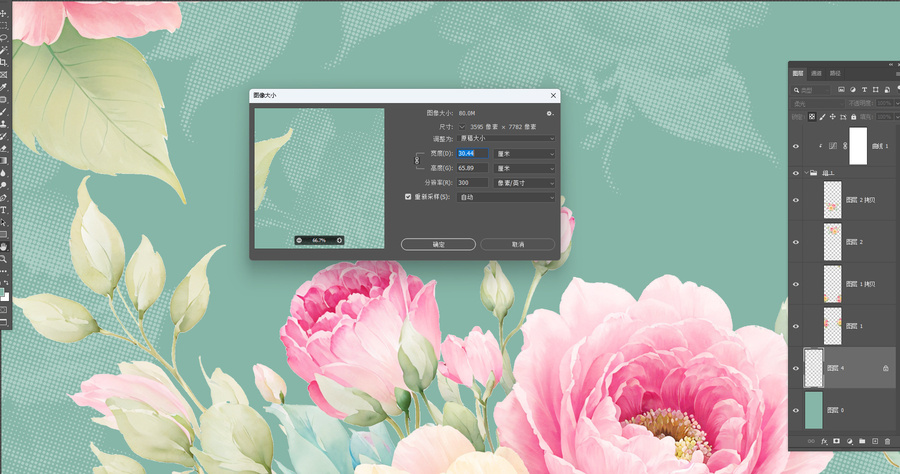Hide the 图层 2 拷贝 layer
Viewport: 900px width, 474px height.
pyautogui.click(x=796, y=200)
